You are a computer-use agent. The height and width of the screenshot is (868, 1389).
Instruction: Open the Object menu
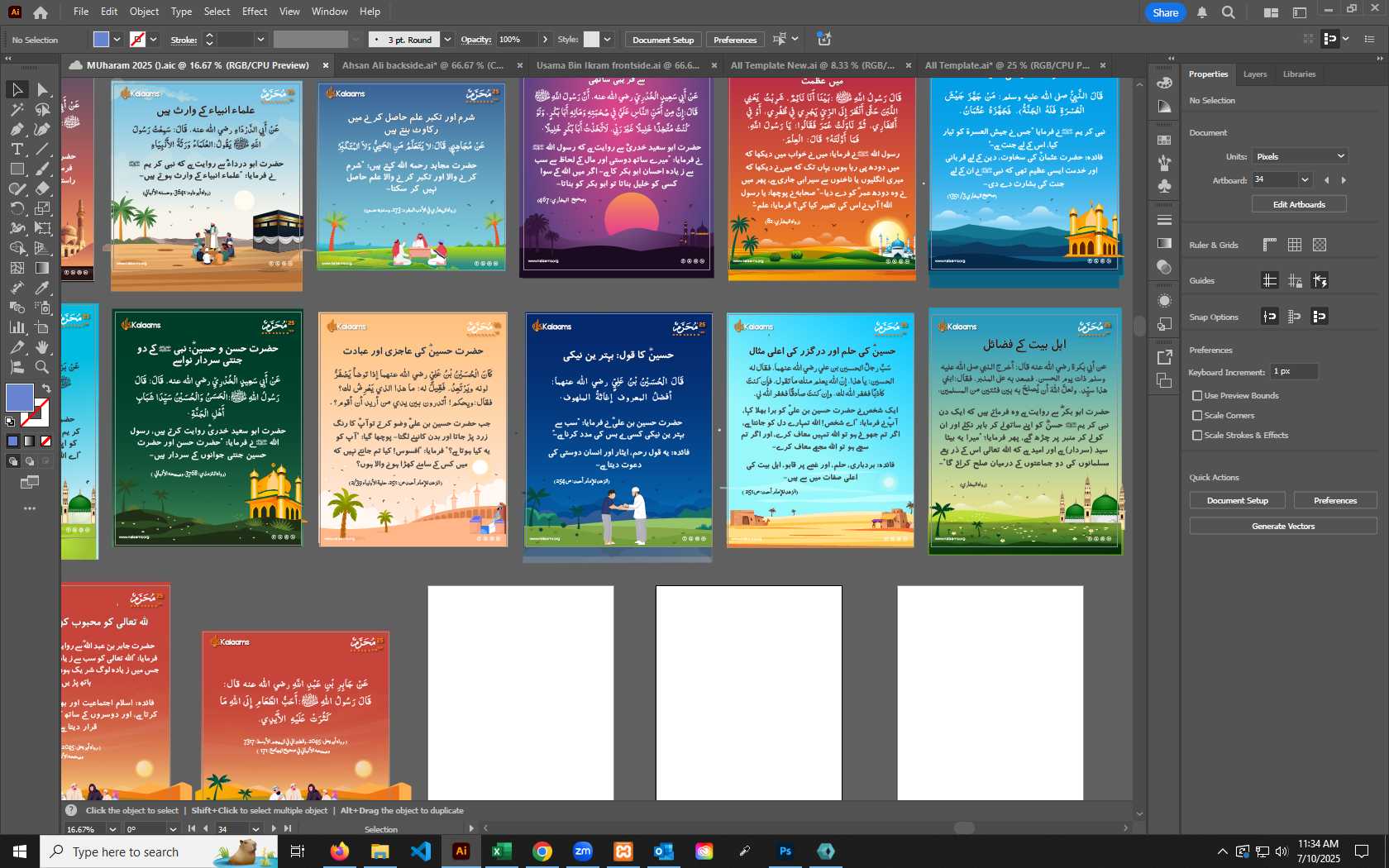[144, 12]
